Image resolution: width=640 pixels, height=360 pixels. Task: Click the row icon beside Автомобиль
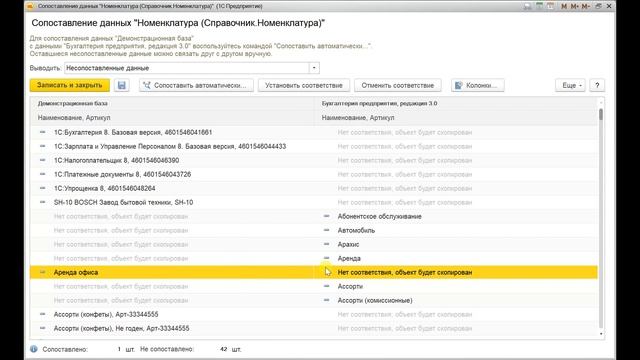(x=327, y=230)
